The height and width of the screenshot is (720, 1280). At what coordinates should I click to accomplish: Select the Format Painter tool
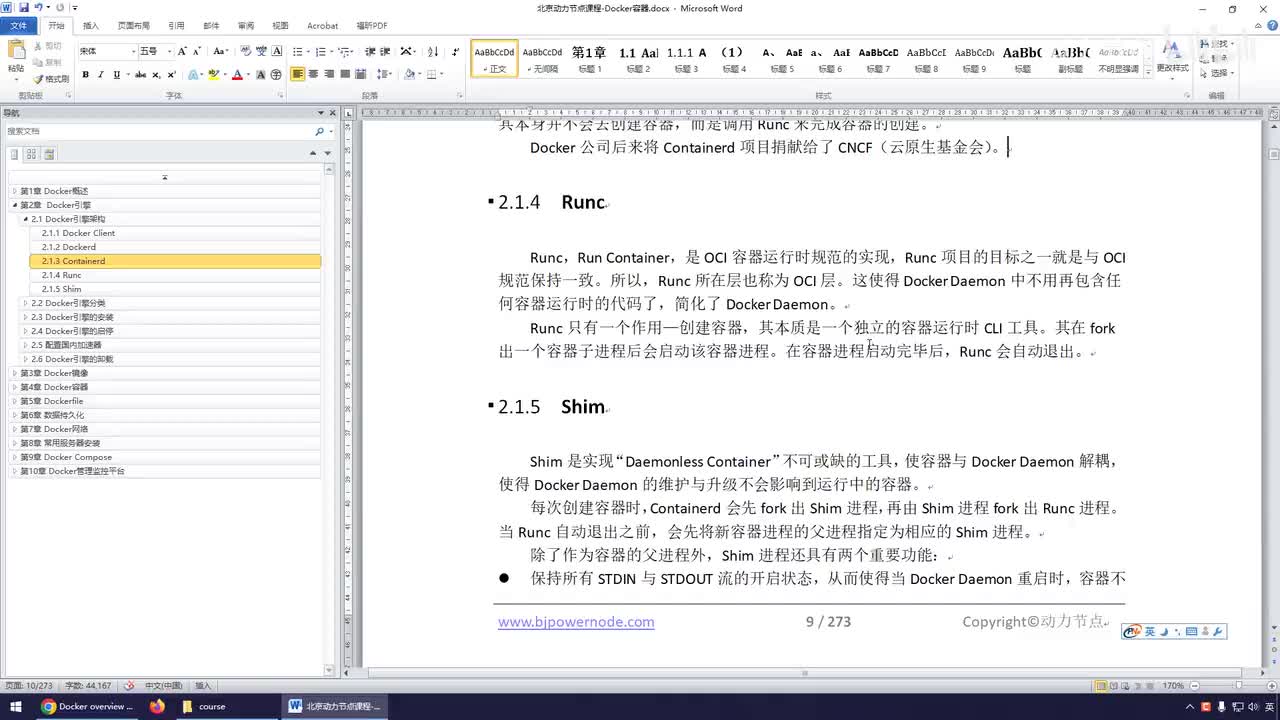(x=51, y=78)
